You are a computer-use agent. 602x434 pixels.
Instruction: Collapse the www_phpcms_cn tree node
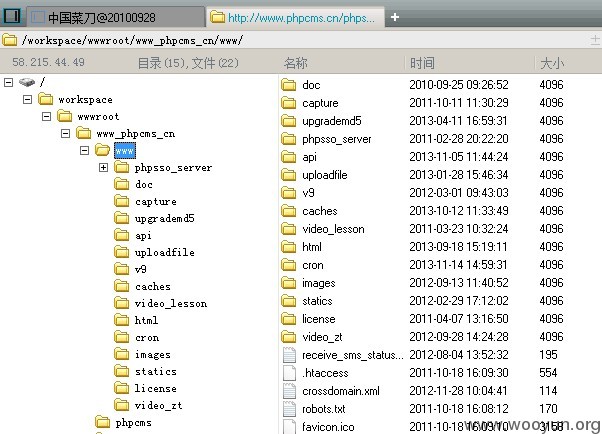coord(65,134)
